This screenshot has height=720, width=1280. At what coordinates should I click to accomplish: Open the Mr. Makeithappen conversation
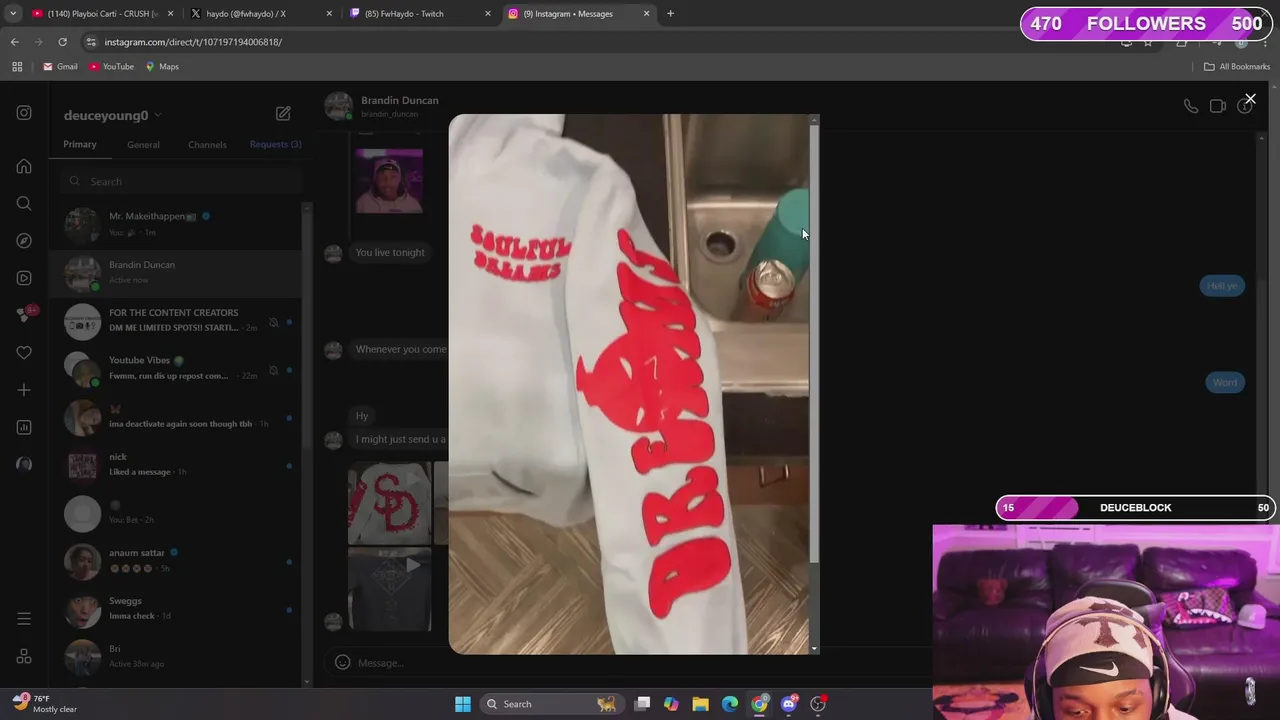click(x=176, y=224)
